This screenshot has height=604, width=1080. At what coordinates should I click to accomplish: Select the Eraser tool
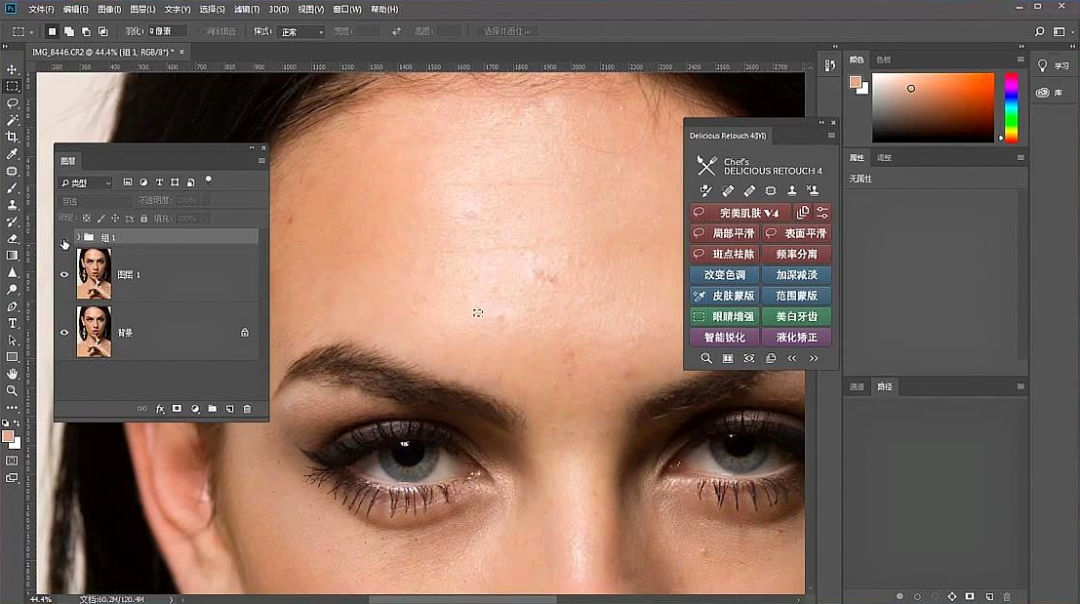pos(12,238)
